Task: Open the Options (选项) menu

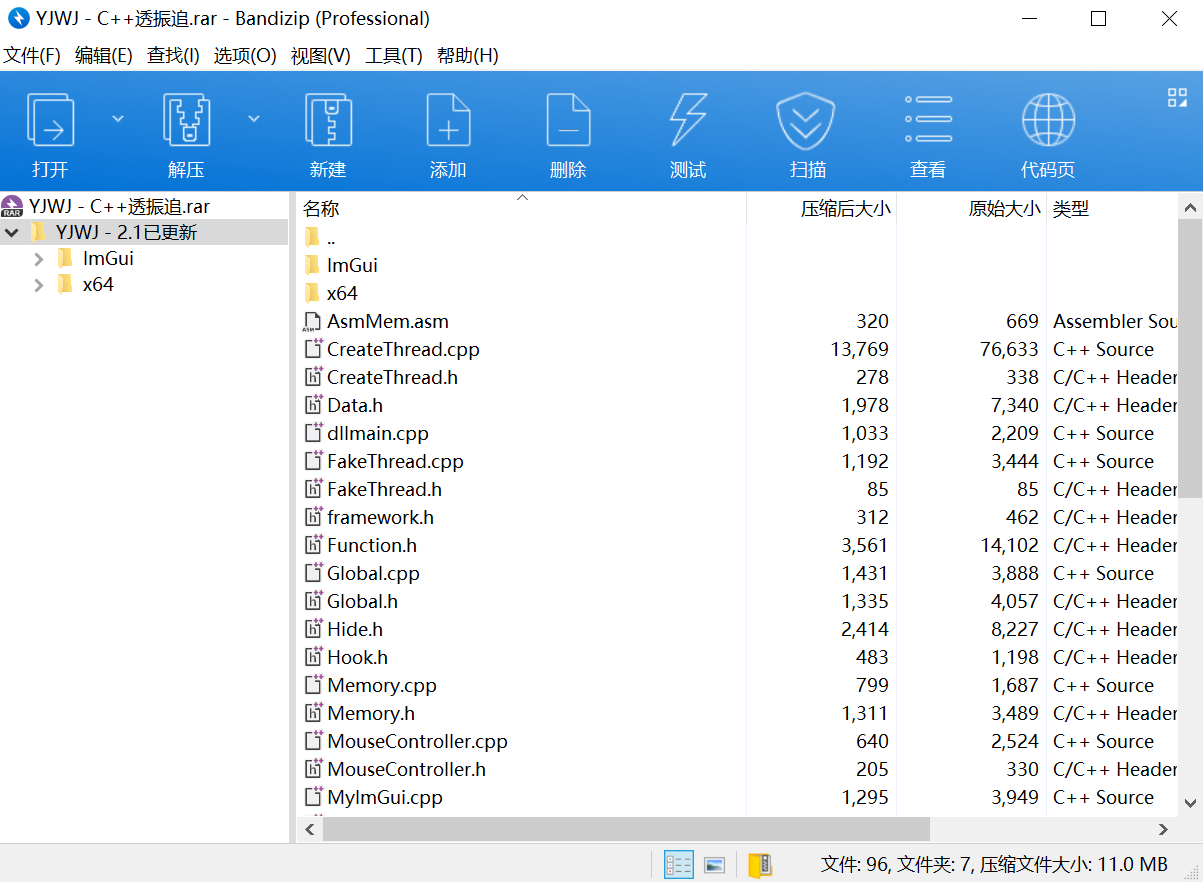Action: point(245,56)
